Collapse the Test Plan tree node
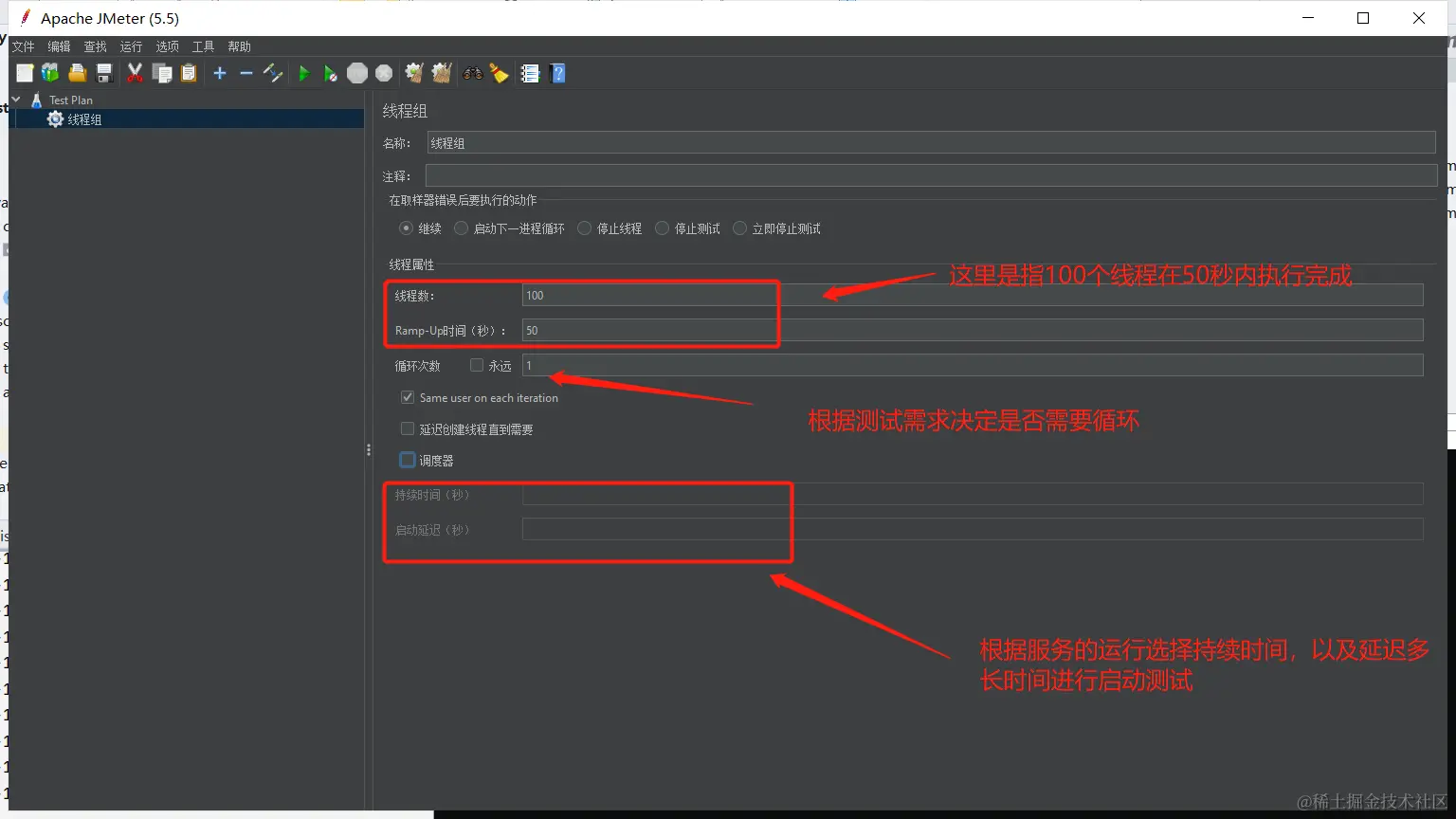 (16, 100)
